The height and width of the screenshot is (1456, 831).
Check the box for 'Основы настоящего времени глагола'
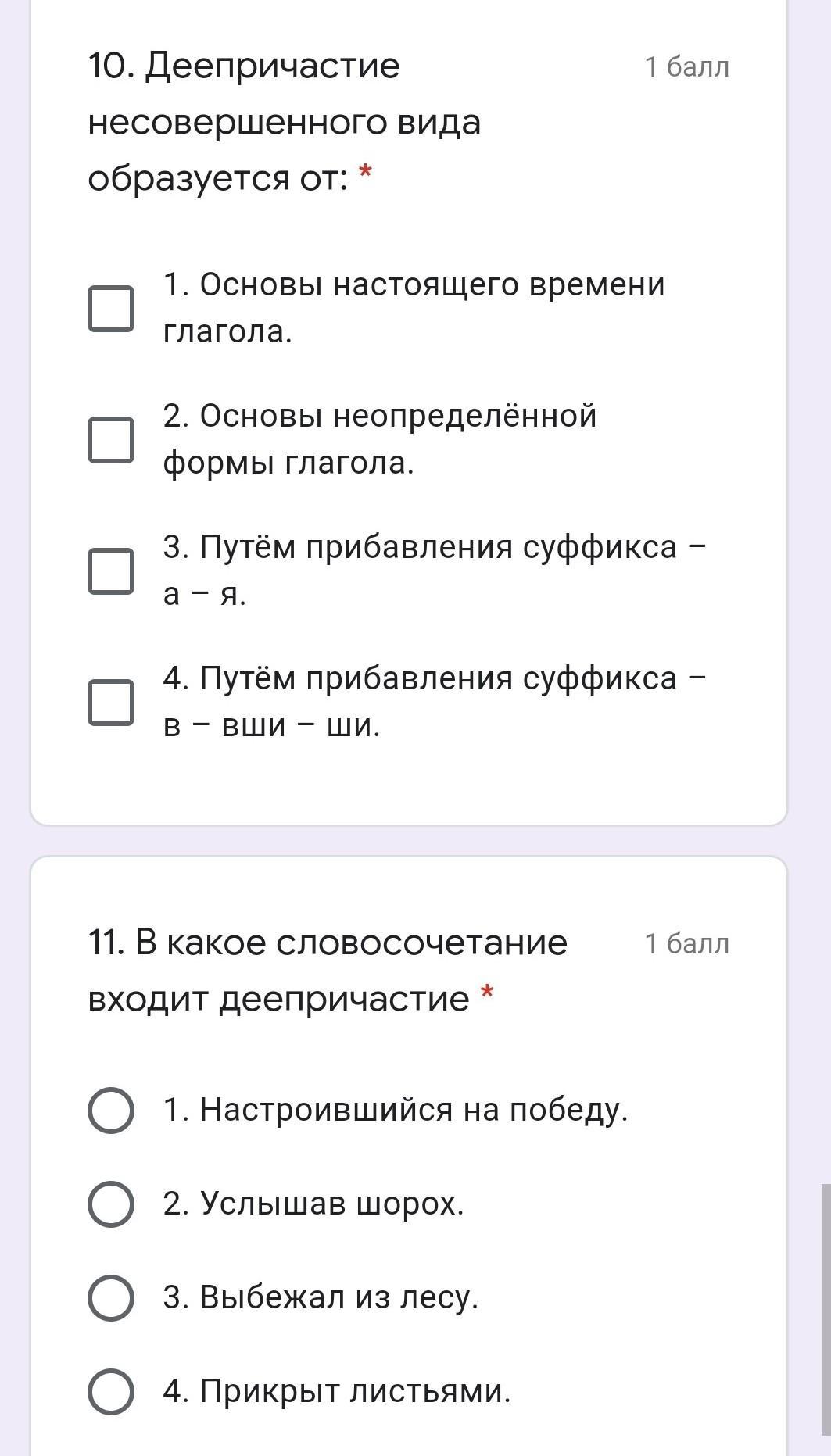click(x=110, y=308)
